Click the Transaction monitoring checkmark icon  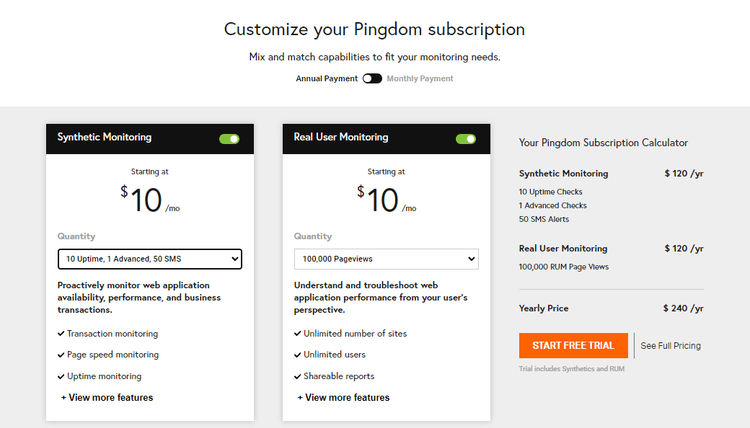coord(61,334)
